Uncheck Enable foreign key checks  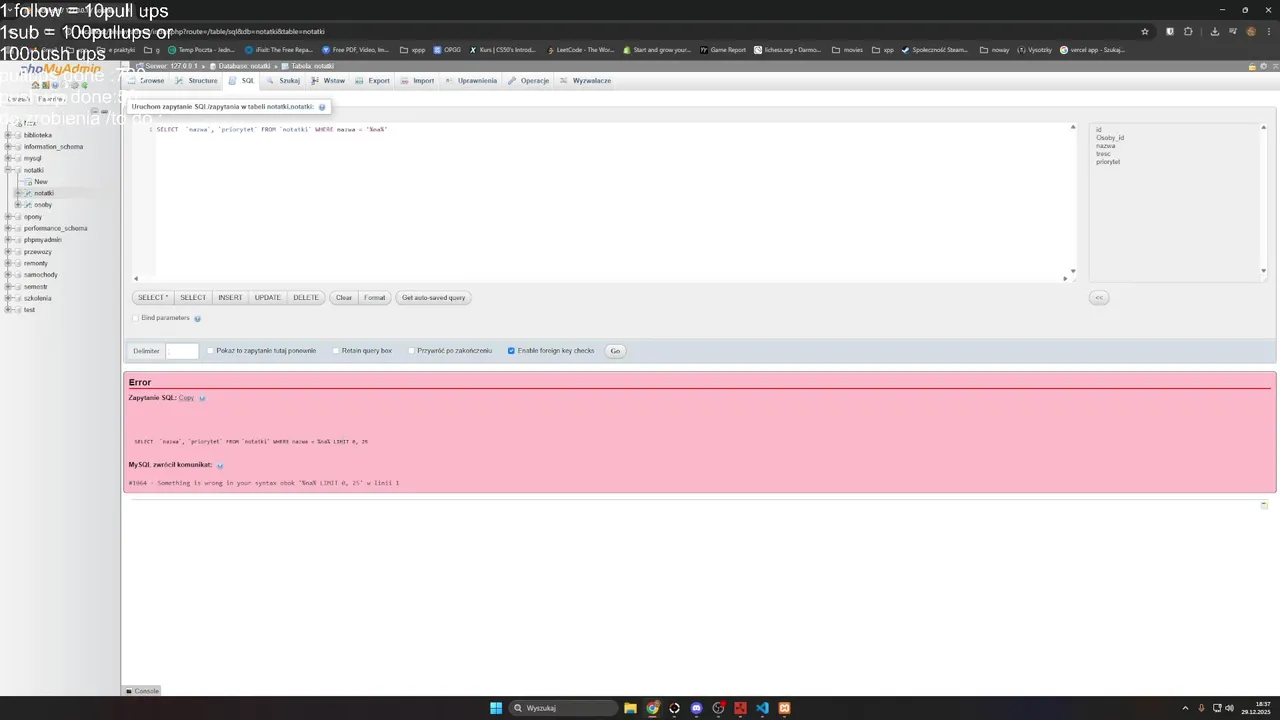pos(511,351)
